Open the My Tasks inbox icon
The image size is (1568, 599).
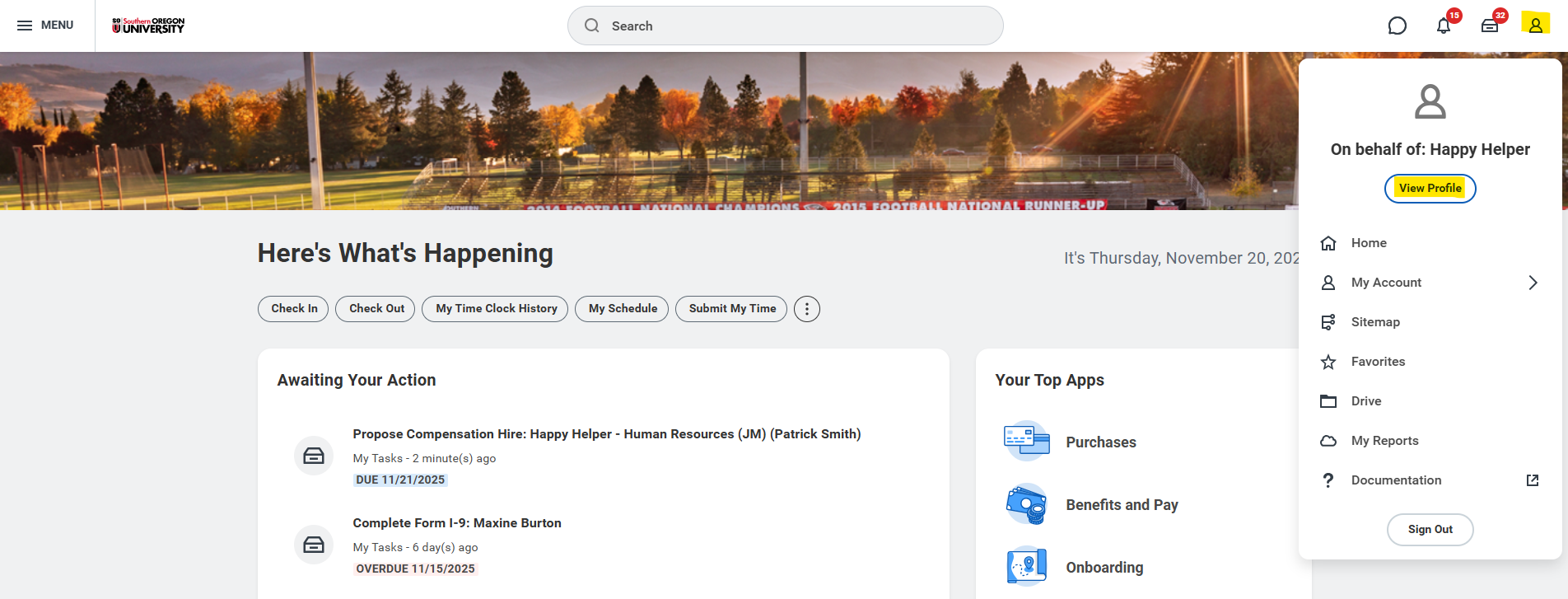1490,26
